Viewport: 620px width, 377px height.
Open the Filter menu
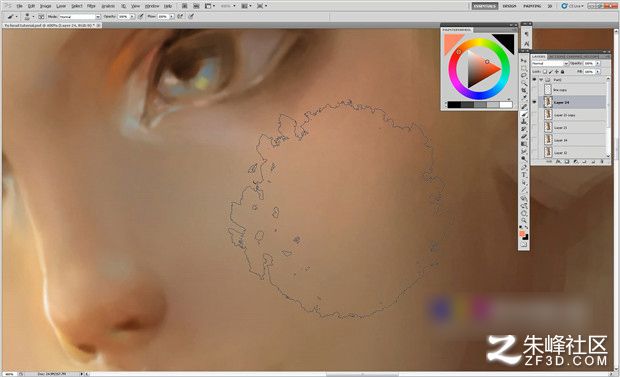coord(91,6)
